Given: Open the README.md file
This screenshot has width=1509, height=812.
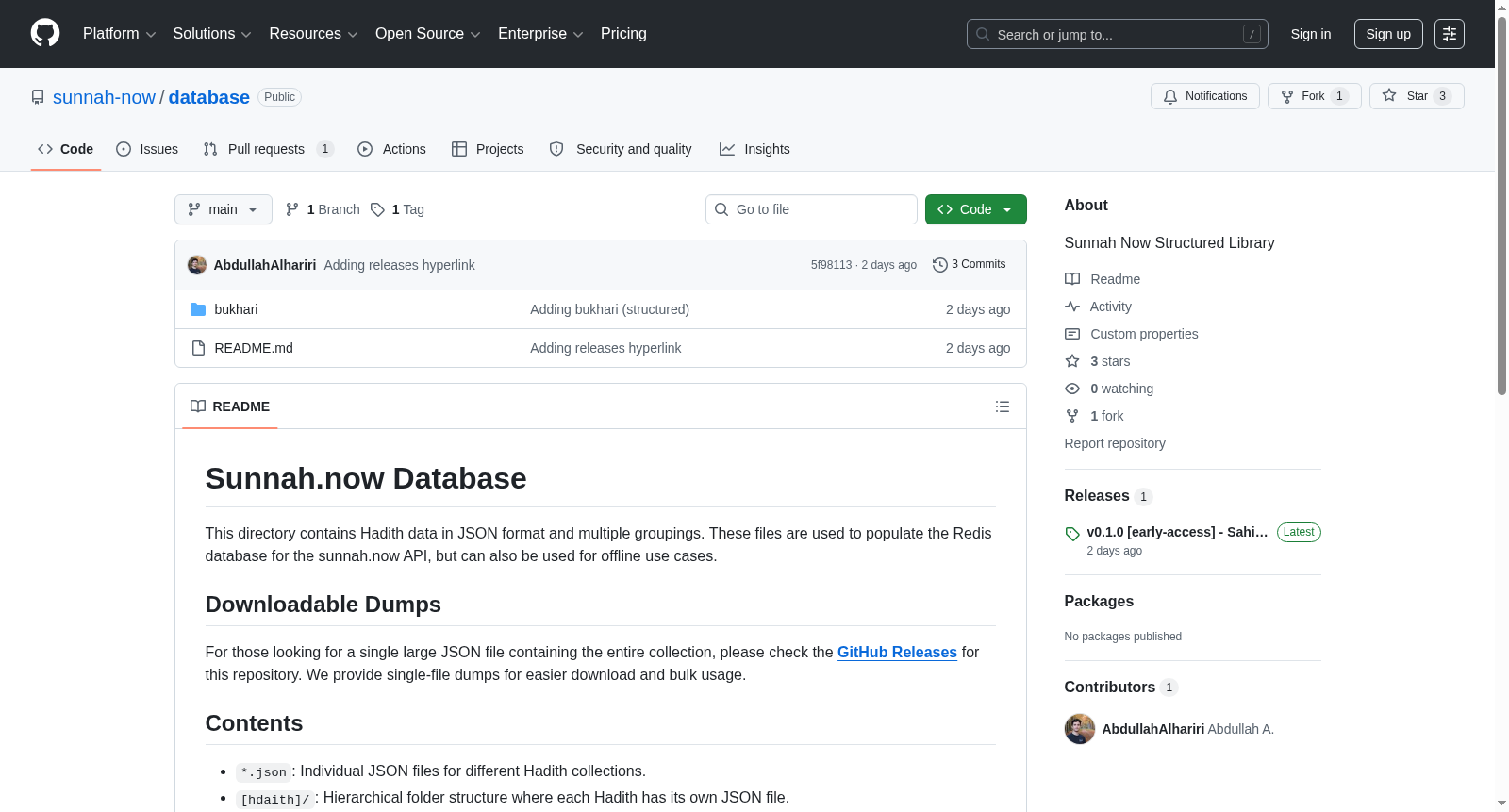Looking at the screenshot, I should pyautogui.click(x=254, y=348).
